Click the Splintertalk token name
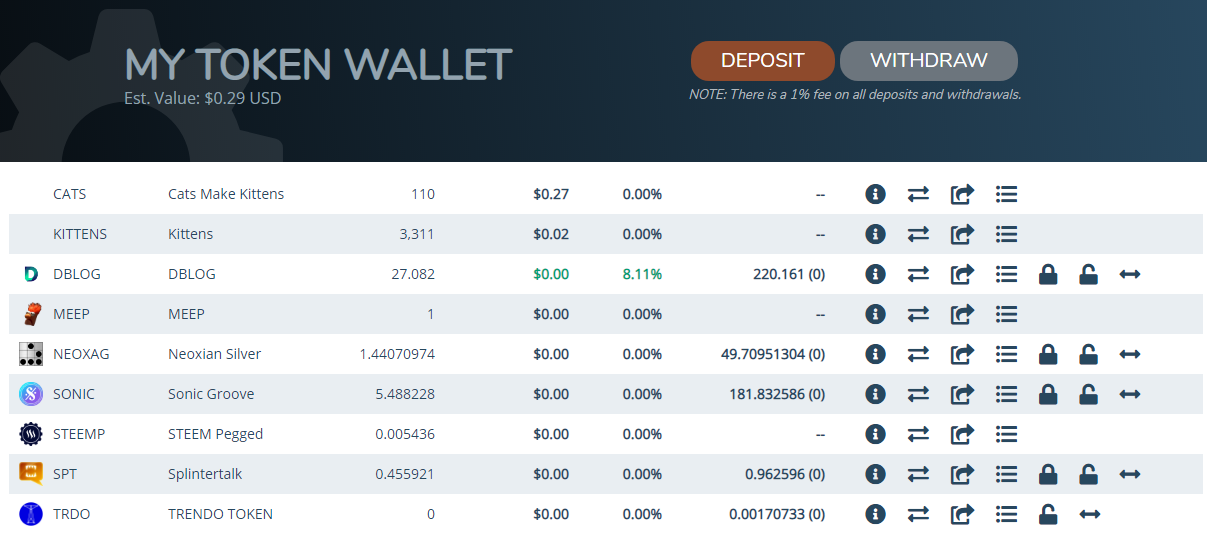The image size is (1207, 536). click(x=205, y=474)
